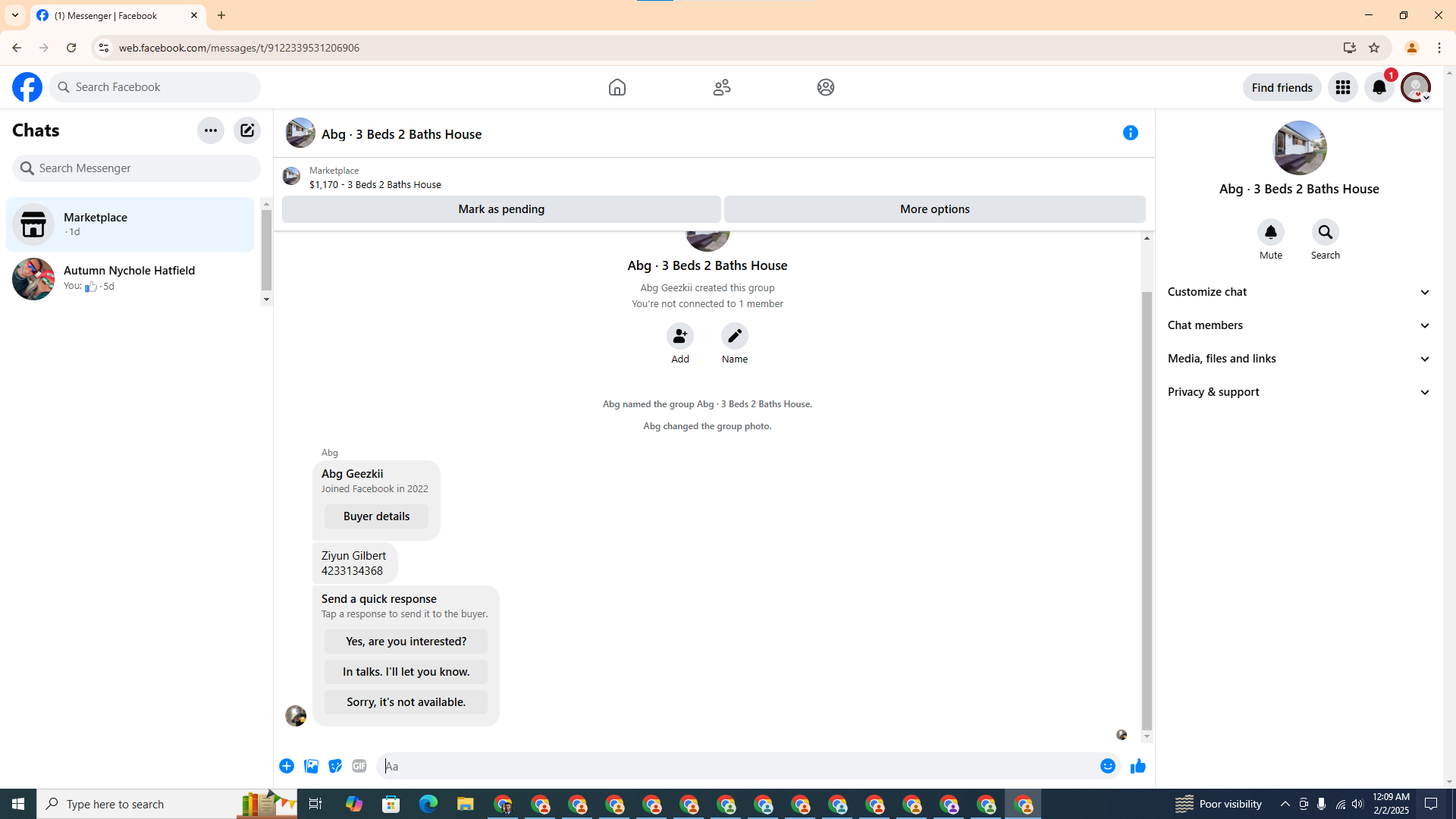This screenshot has height=819, width=1456.
Task: Open notifications bell icon
Action: tap(1379, 88)
